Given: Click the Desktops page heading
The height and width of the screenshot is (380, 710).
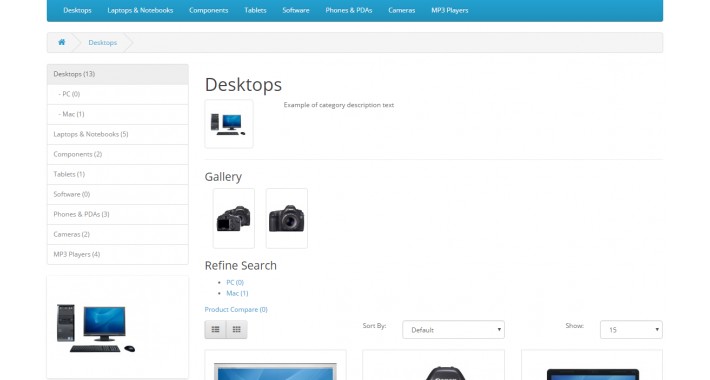Looking at the screenshot, I should point(243,85).
